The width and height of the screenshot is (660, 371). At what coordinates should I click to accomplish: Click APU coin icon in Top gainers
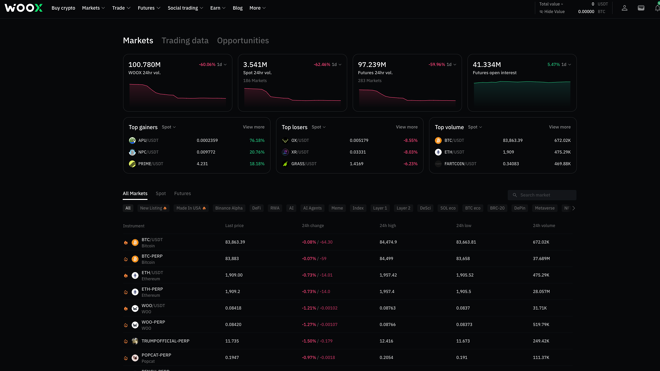(132, 140)
